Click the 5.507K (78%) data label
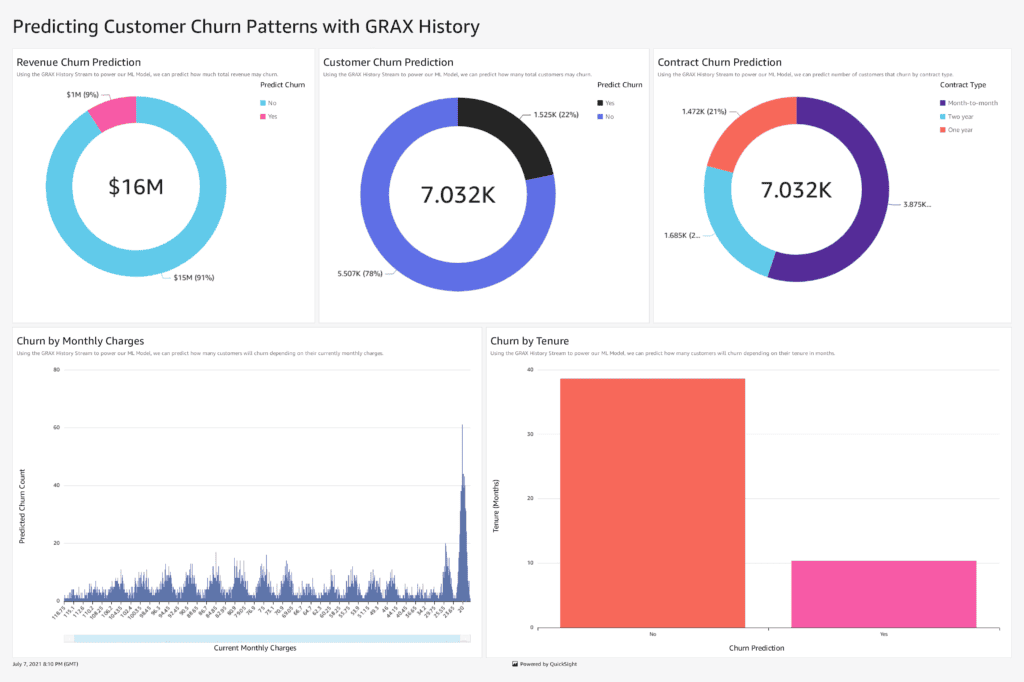This screenshot has width=1024, height=682. [357, 274]
